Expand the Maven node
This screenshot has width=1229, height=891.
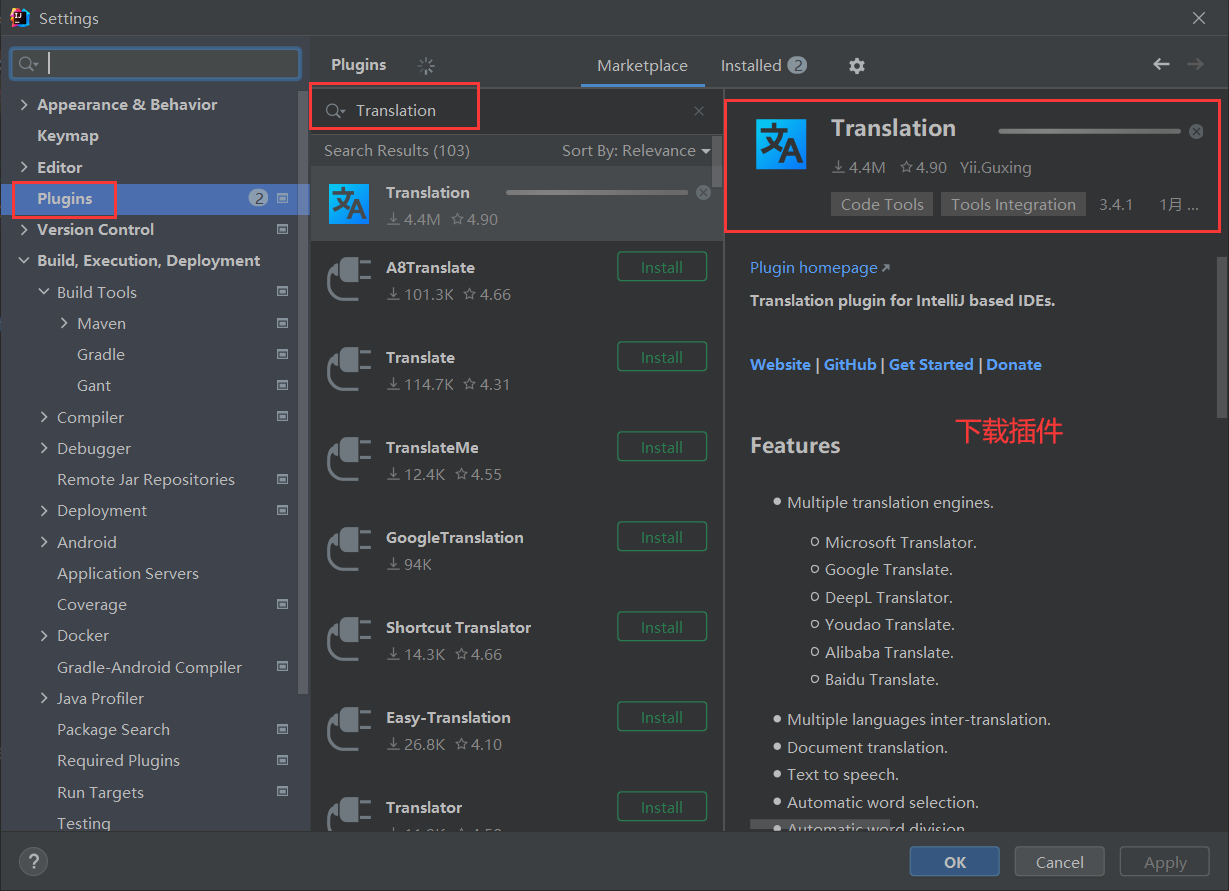pos(64,323)
